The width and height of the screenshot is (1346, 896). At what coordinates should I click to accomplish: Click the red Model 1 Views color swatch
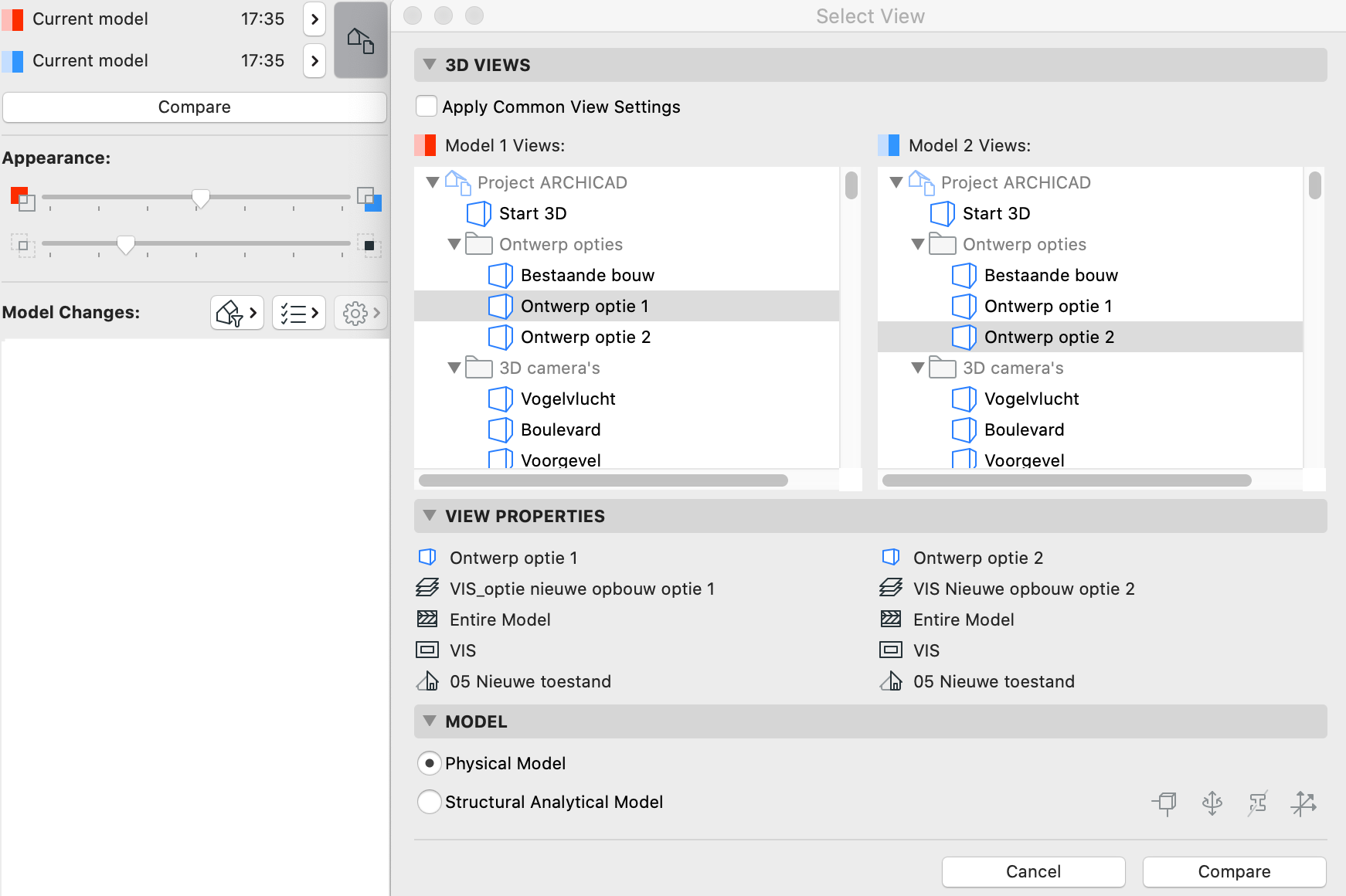425,145
